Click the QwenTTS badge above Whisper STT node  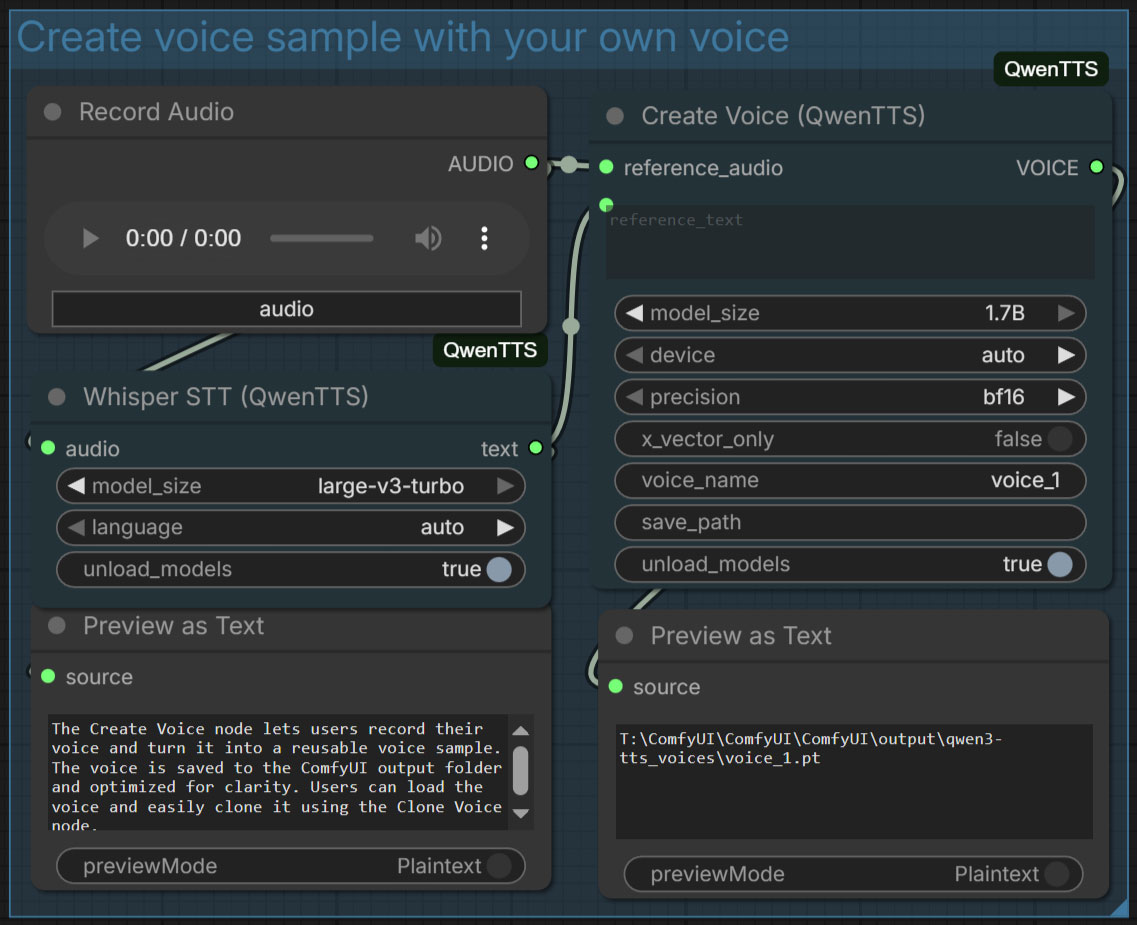click(489, 350)
